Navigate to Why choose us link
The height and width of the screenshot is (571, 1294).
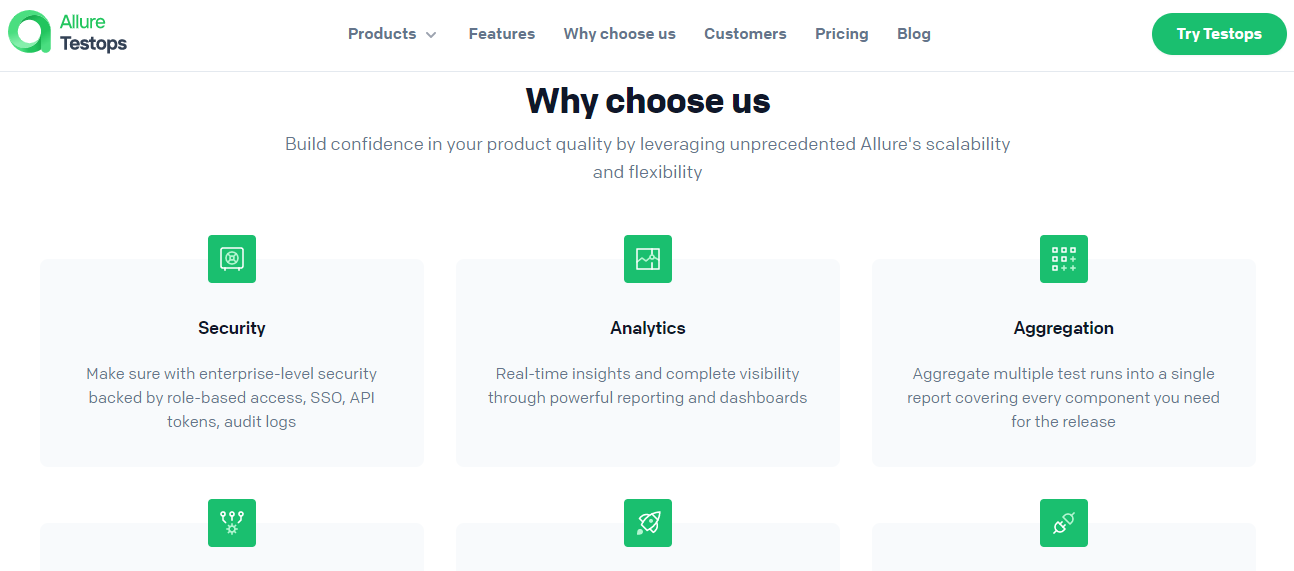coord(620,34)
